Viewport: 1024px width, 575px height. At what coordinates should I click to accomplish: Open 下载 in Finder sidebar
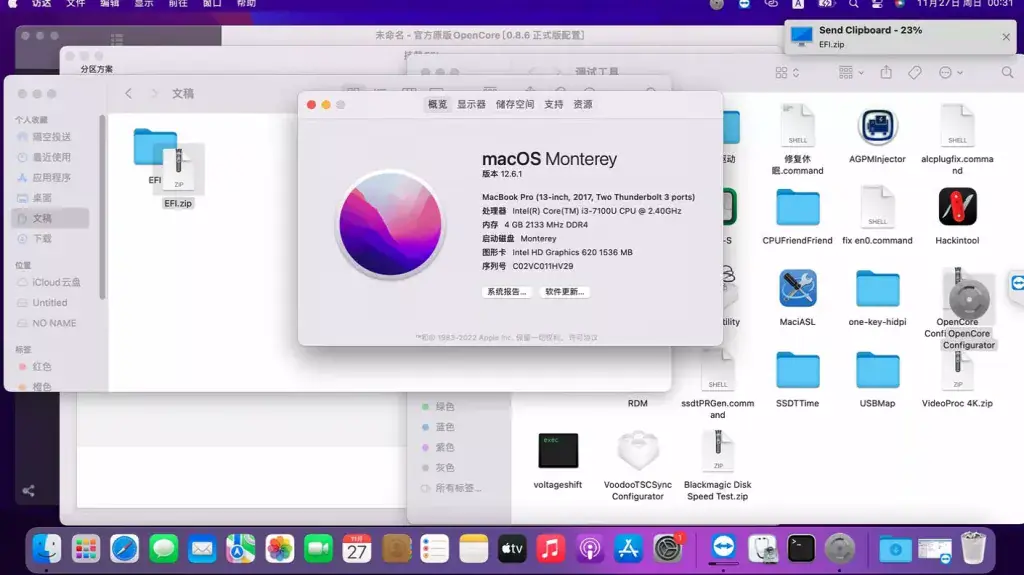pos(42,239)
